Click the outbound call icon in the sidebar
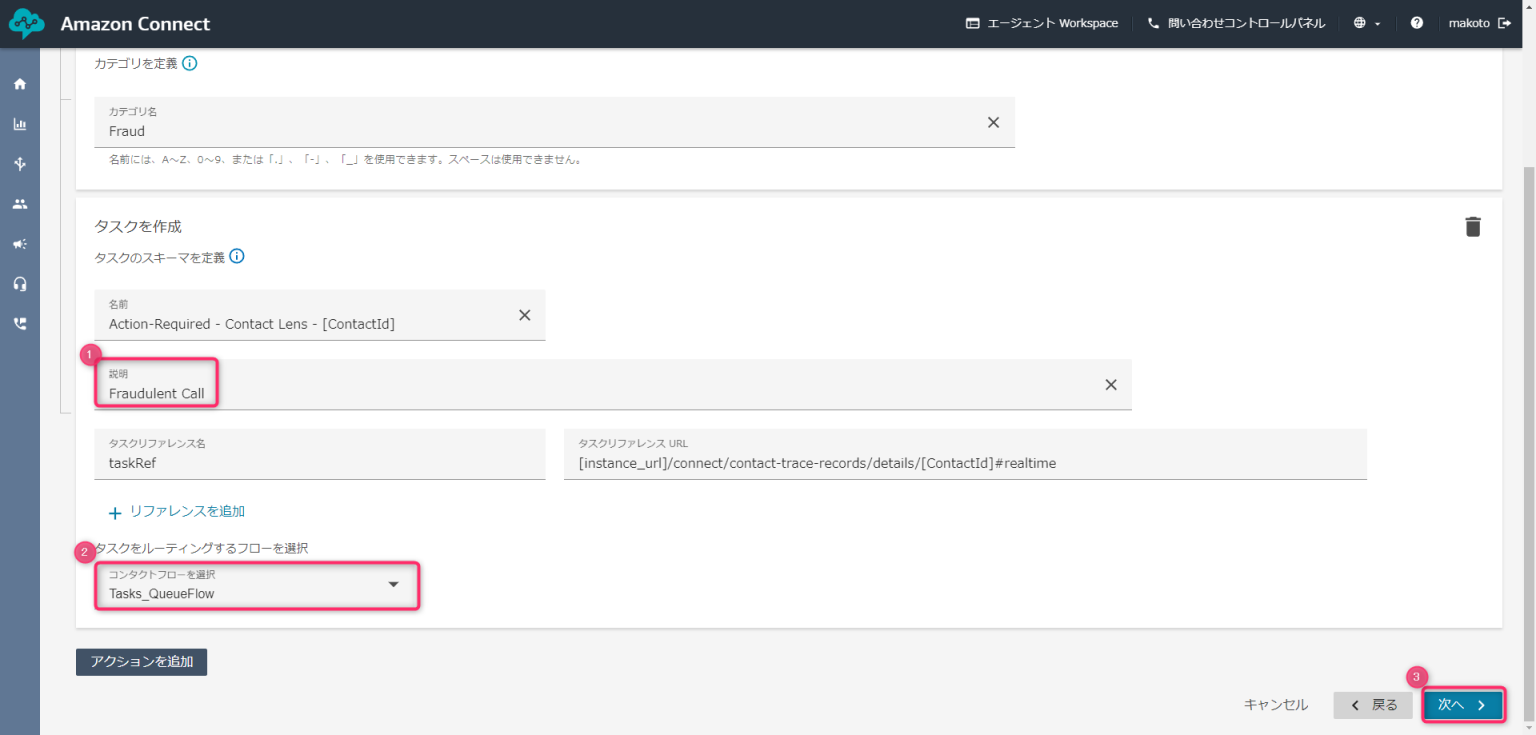The image size is (1536, 735). point(19,323)
